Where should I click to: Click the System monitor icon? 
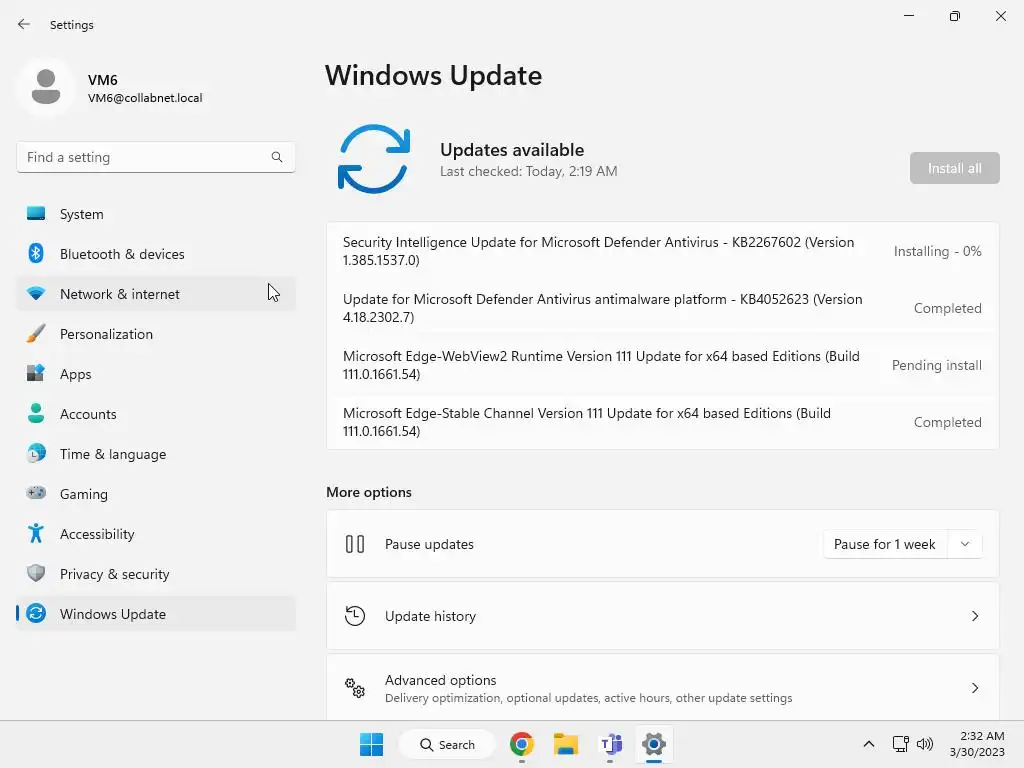[x=36, y=214]
